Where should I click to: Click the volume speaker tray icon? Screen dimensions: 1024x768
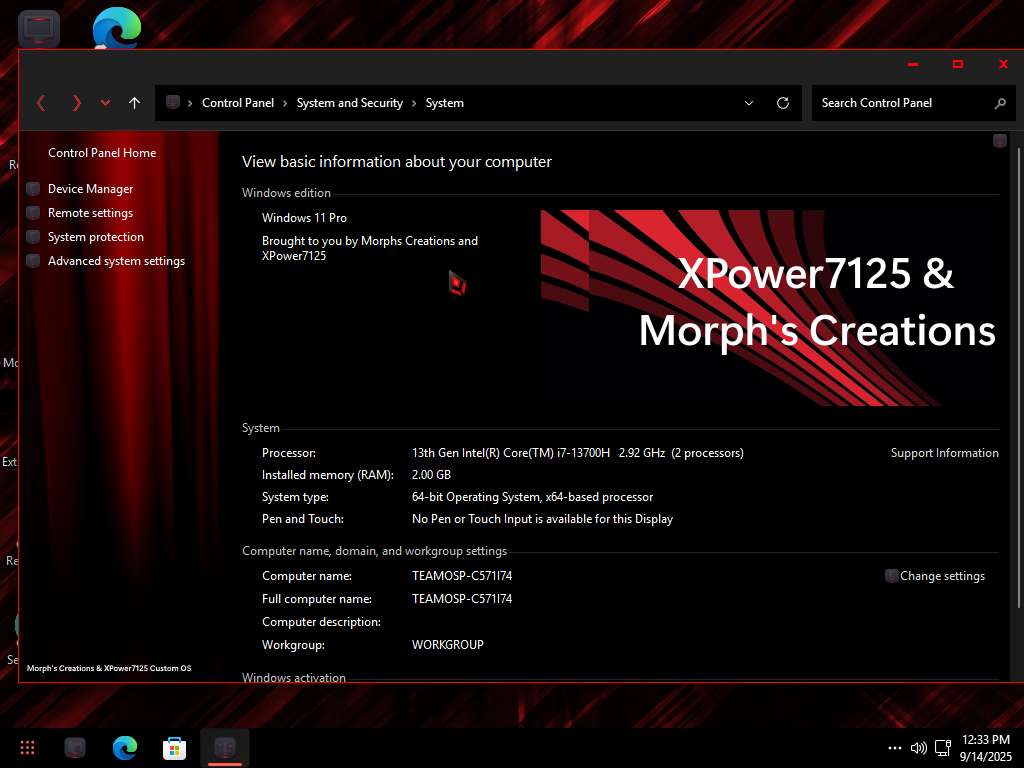point(918,748)
